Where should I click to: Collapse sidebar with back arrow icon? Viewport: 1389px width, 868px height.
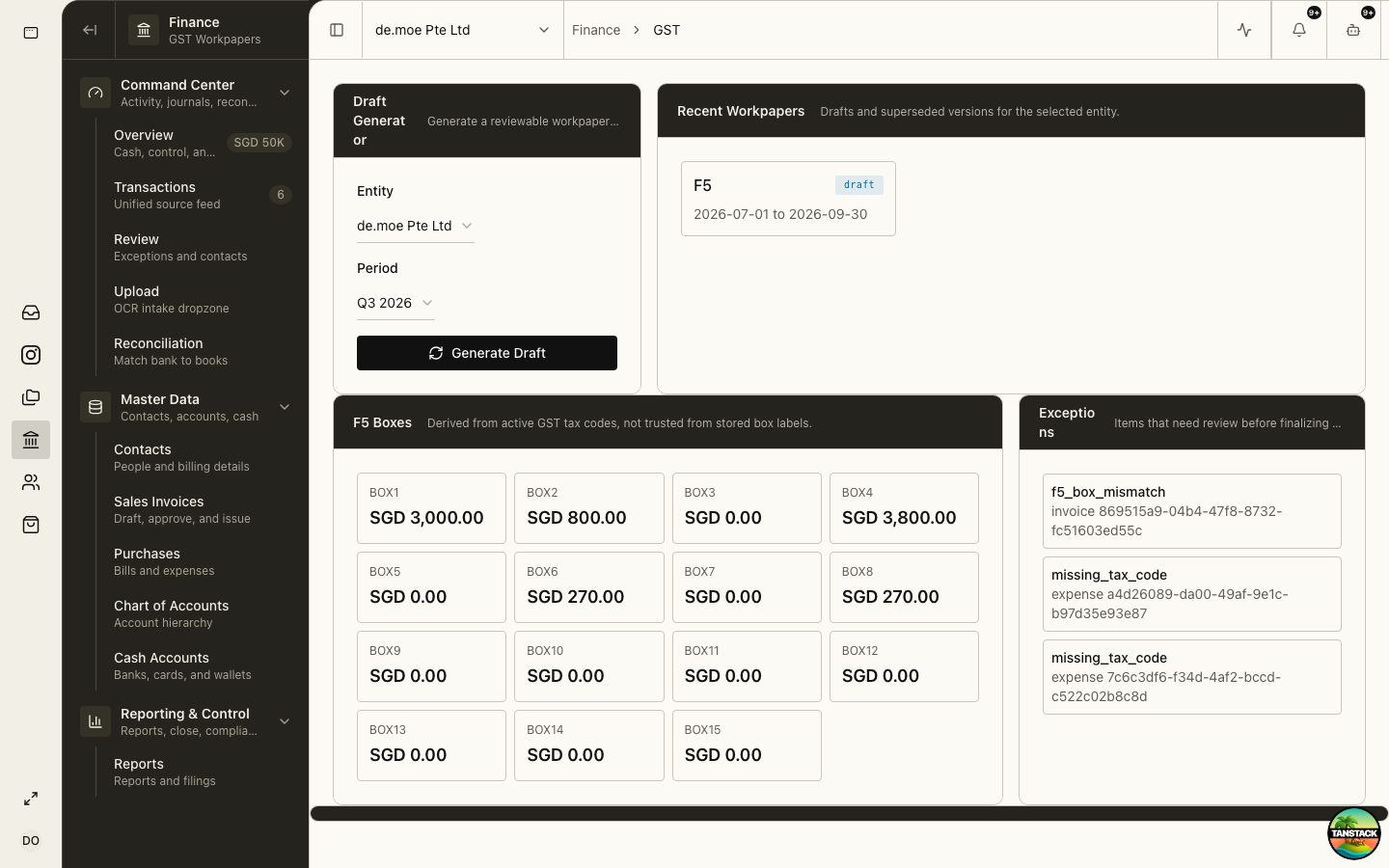click(90, 30)
